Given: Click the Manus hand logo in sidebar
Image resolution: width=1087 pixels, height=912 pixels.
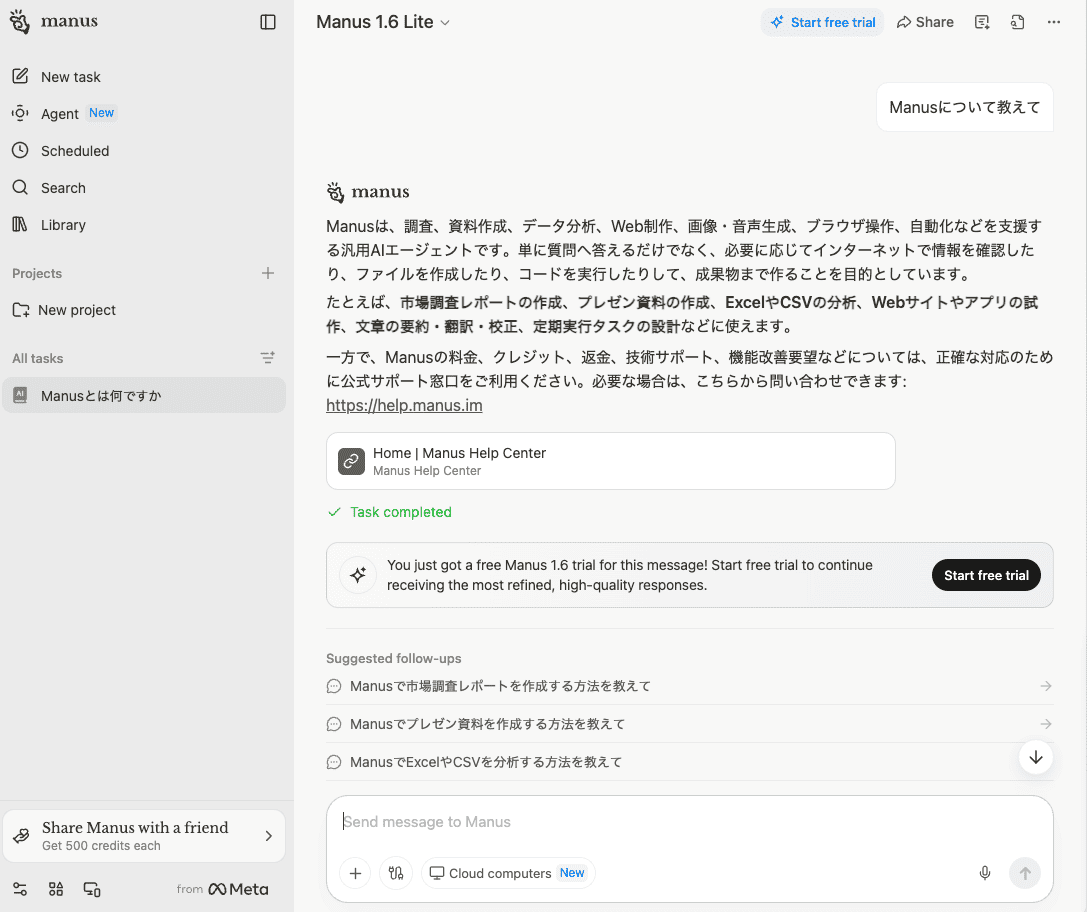Looking at the screenshot, I should (x=20, y=22).
